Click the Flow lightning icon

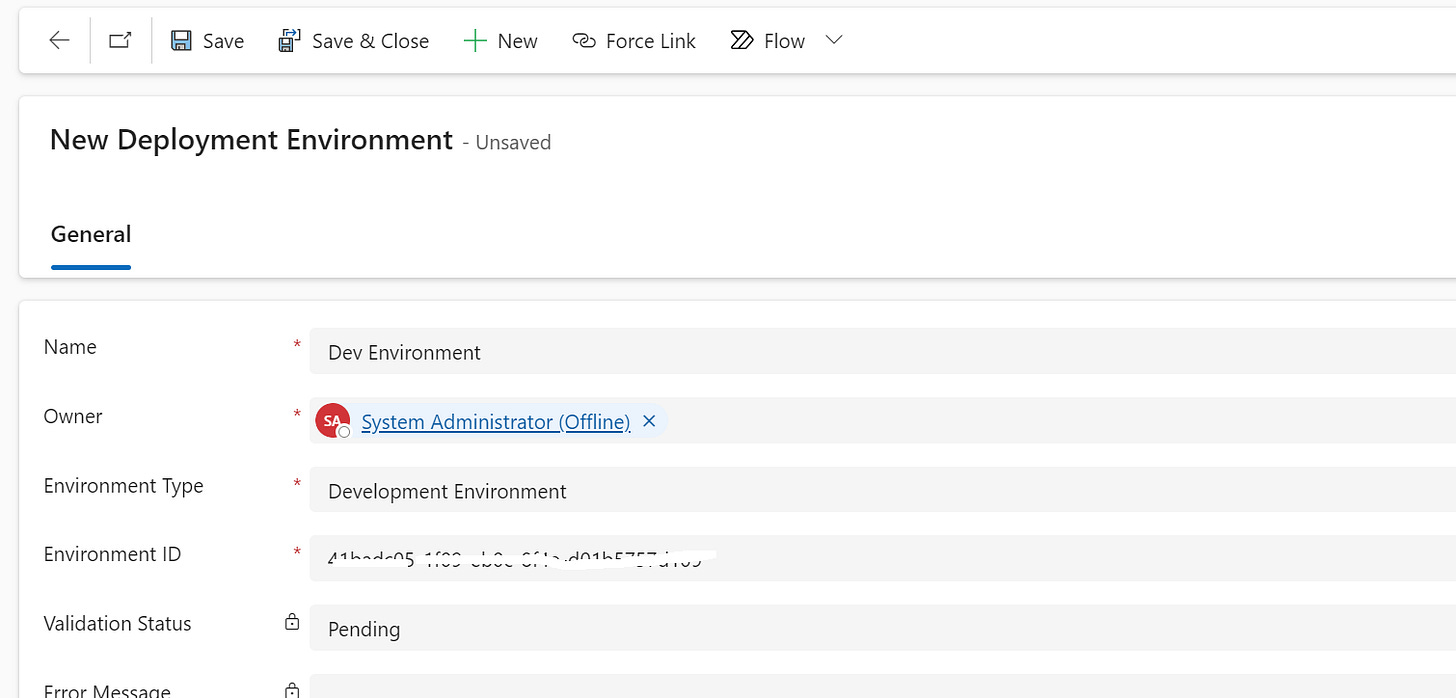pyautogui.click(x=741, y=39)
